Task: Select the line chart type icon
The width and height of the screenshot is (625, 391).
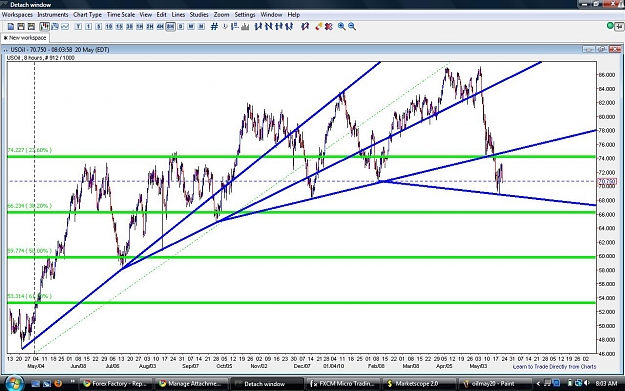Action: (x=65, y=27)
